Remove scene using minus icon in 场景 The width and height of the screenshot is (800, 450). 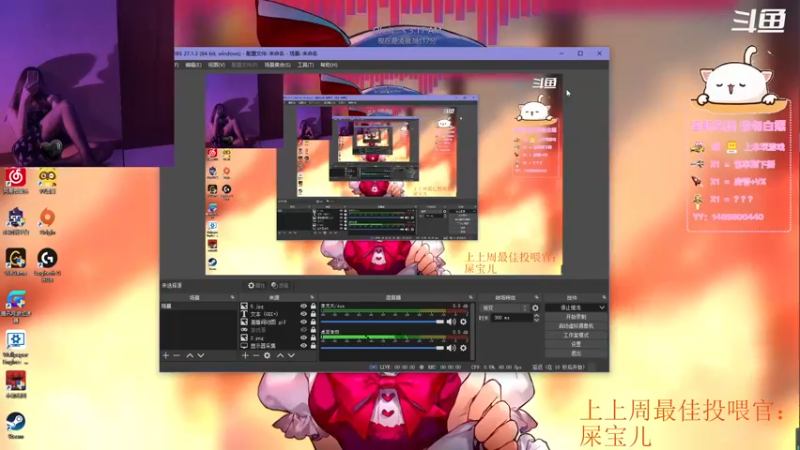tap(177, 355)
